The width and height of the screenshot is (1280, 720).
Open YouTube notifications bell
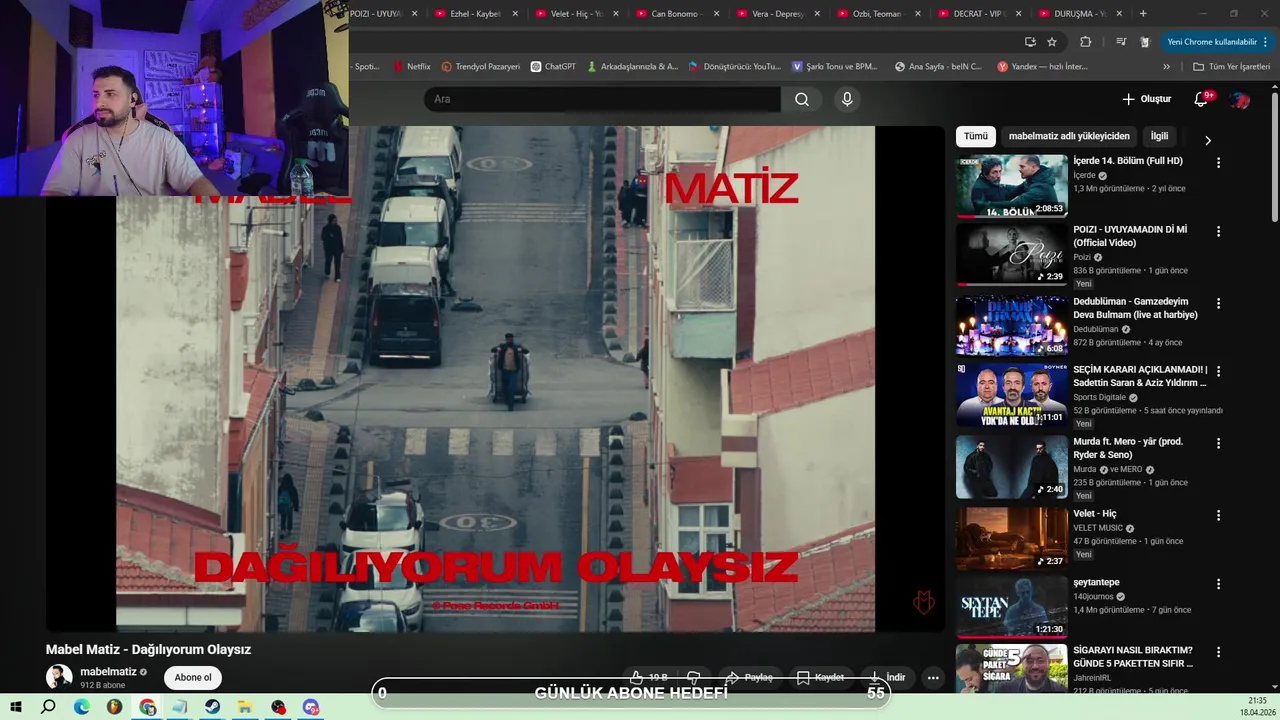[1202, 99]
